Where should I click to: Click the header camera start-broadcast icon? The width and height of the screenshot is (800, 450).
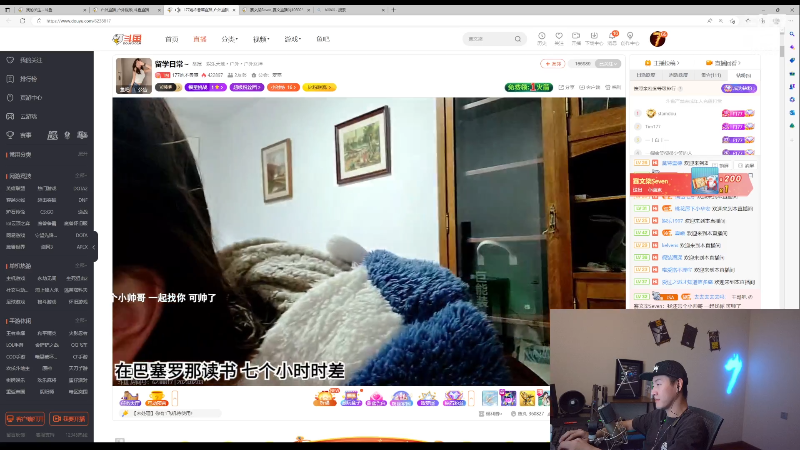(x=576, y=36)
